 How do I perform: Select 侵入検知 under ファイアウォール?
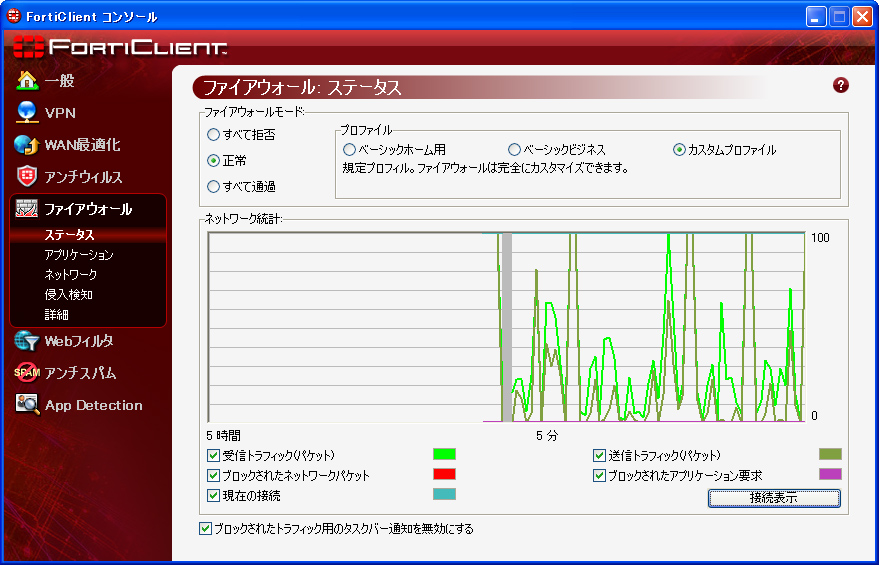pyautogui.click(x=68, y=295)
